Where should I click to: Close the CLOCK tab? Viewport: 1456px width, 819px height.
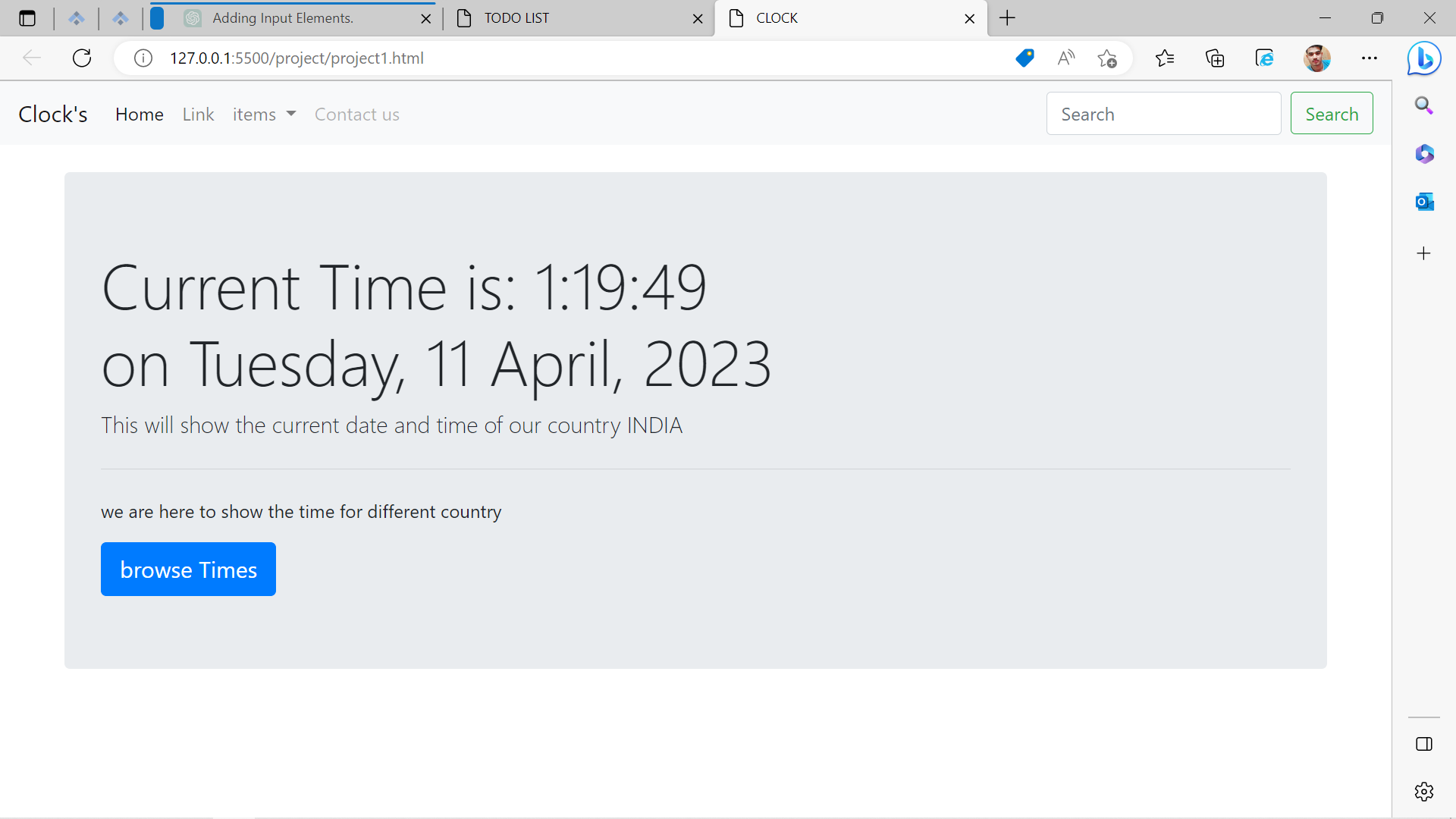[969, 19]
